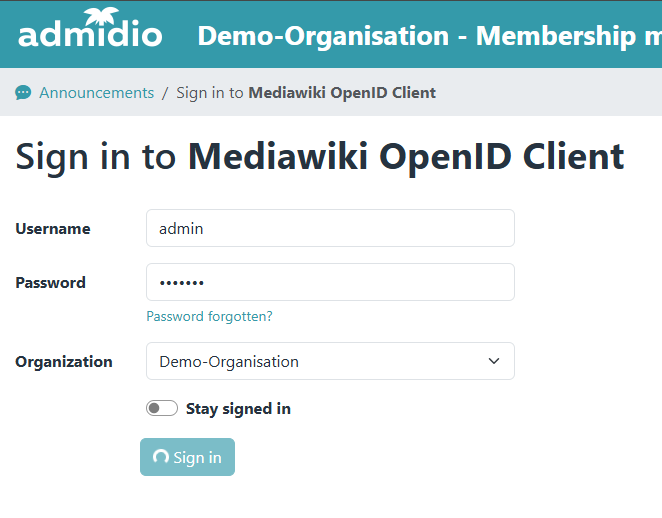The width and height of the screenshot is (662, 518).
Task: Click the loading spinner icon in Sign in
Action: tap(160, 457)
